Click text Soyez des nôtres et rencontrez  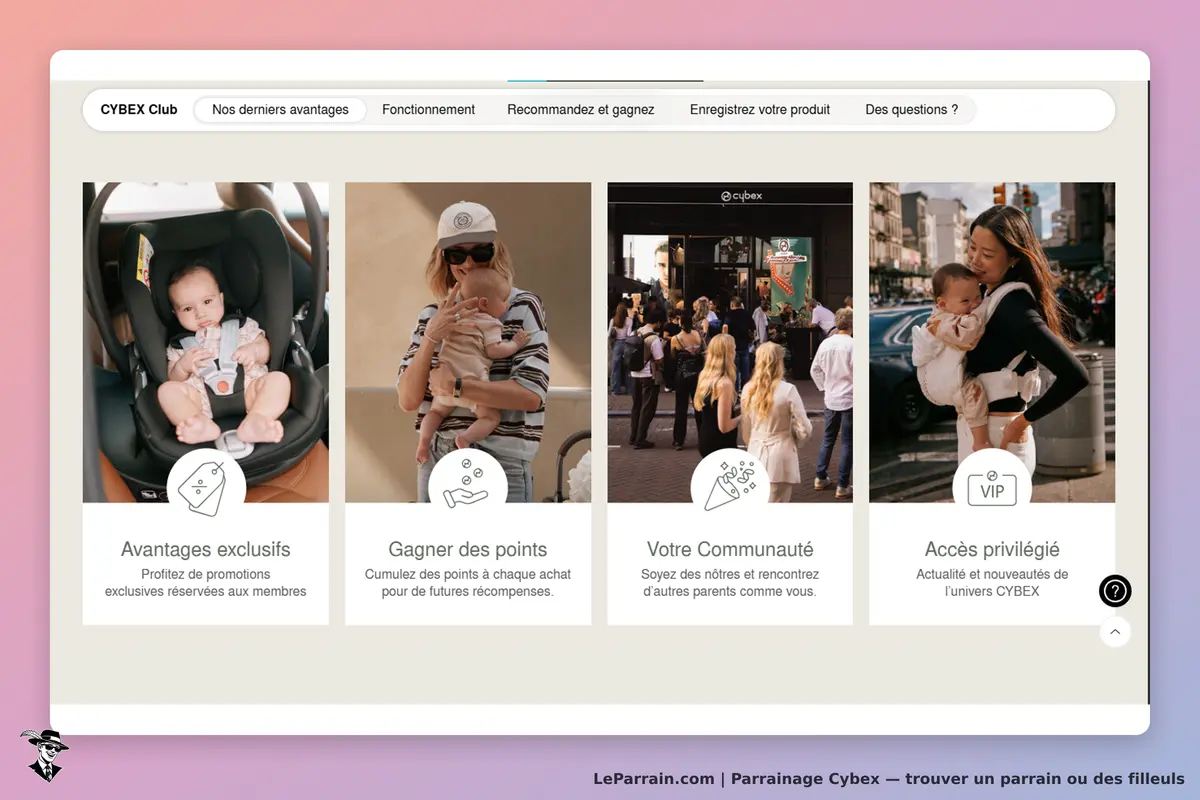[730, 583]
